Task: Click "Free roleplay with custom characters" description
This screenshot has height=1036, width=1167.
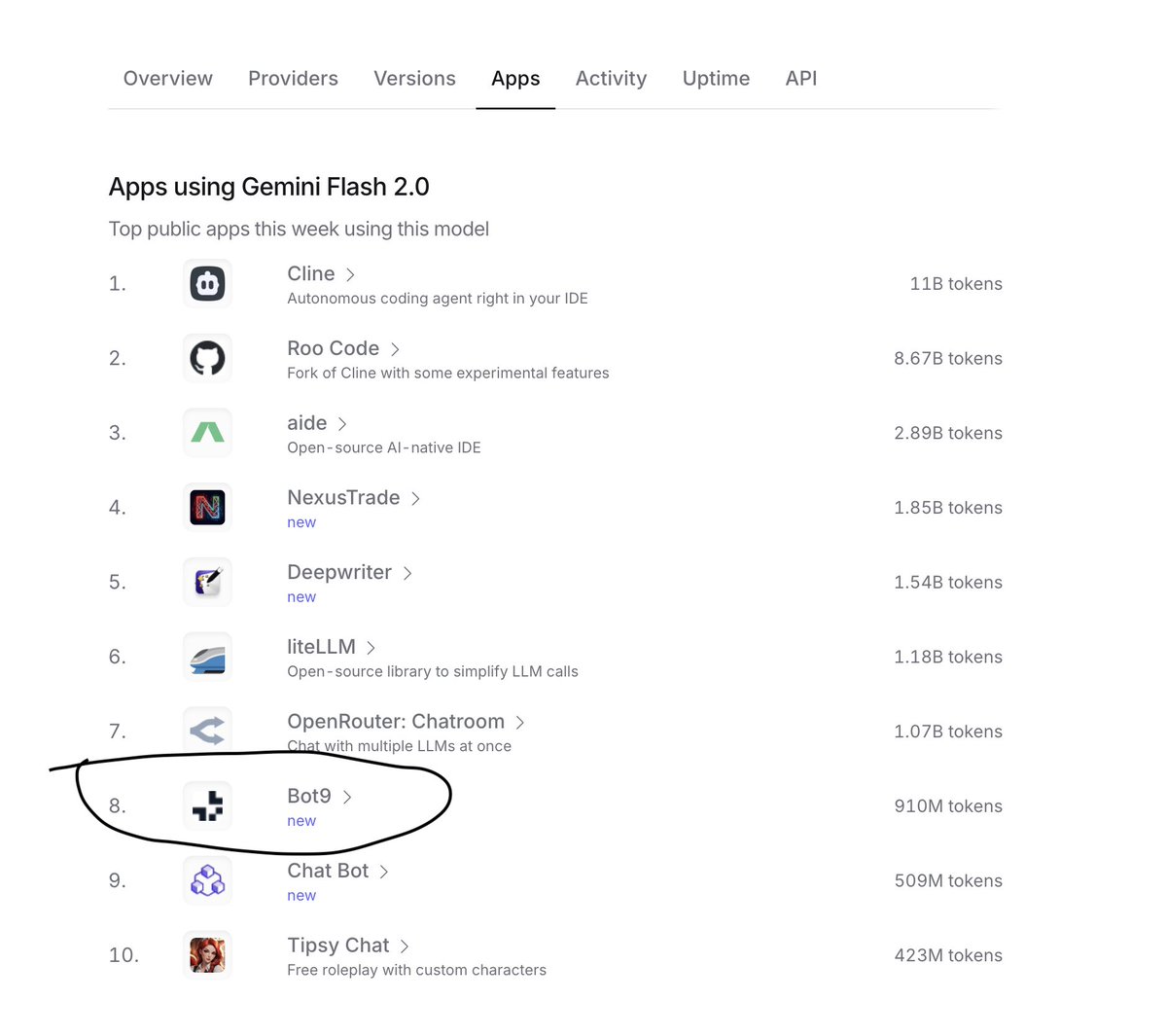Action: (x=416, y=970)
